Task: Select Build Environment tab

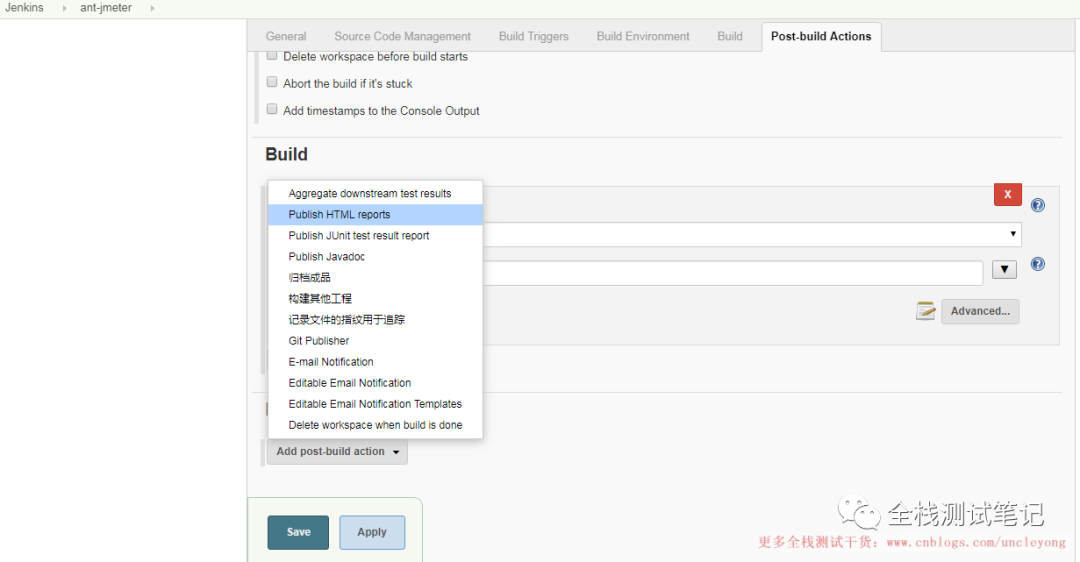Action: point(643,37)
